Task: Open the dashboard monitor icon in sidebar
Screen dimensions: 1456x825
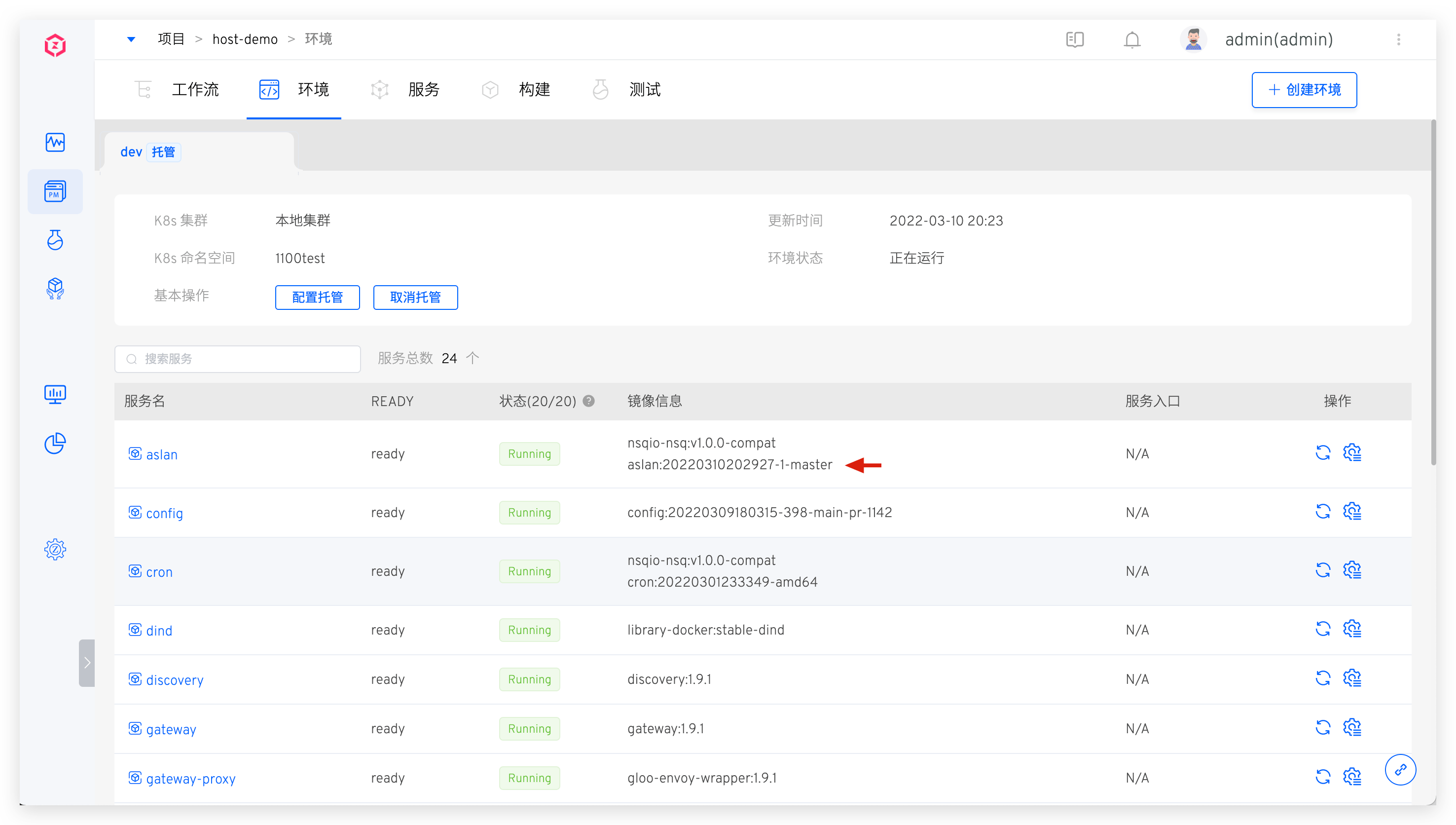Action: coord(55,394)
